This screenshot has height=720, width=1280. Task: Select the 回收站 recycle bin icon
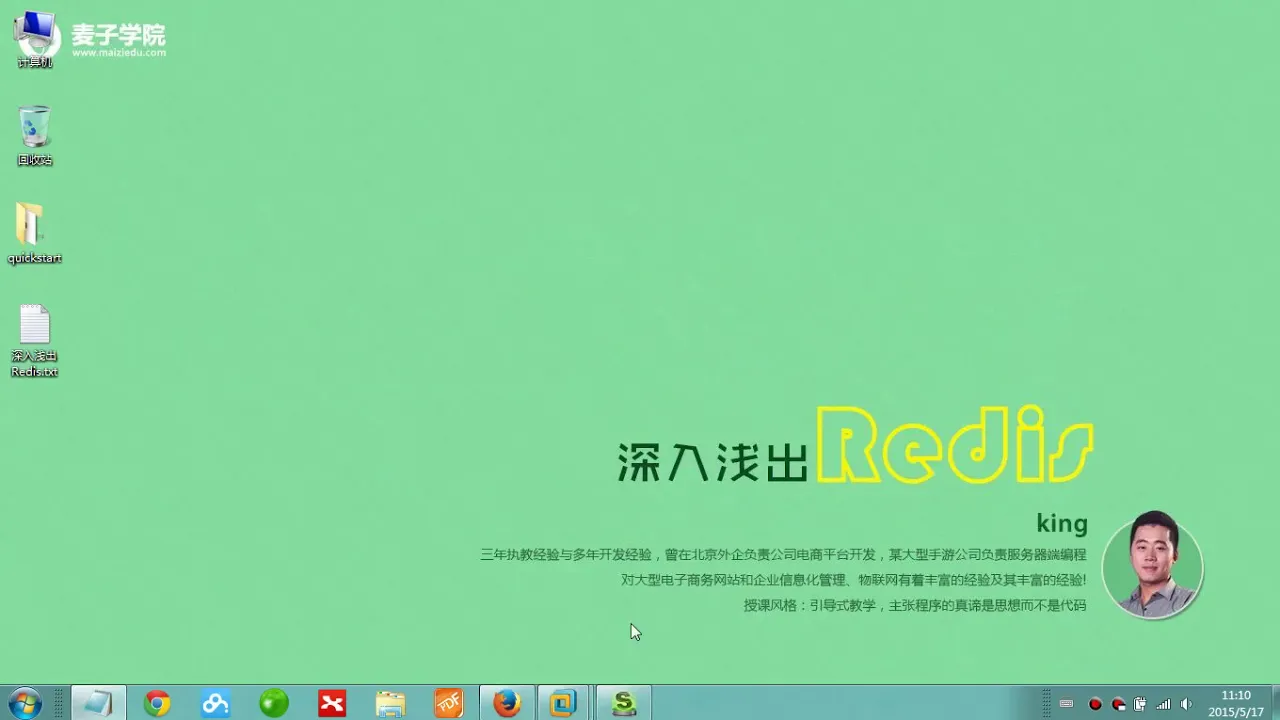pyautogui.click(x=35, y=136)
